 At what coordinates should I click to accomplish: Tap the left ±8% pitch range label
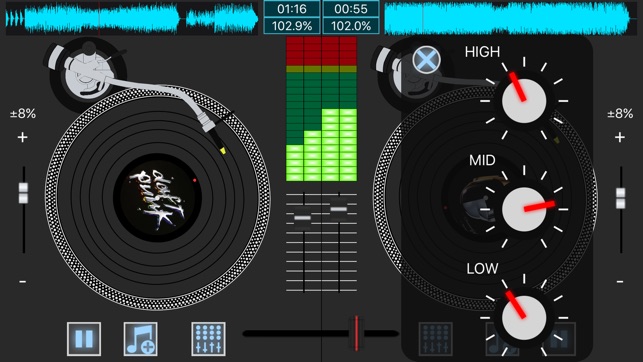pyautogui.click(x=23, y=114)
